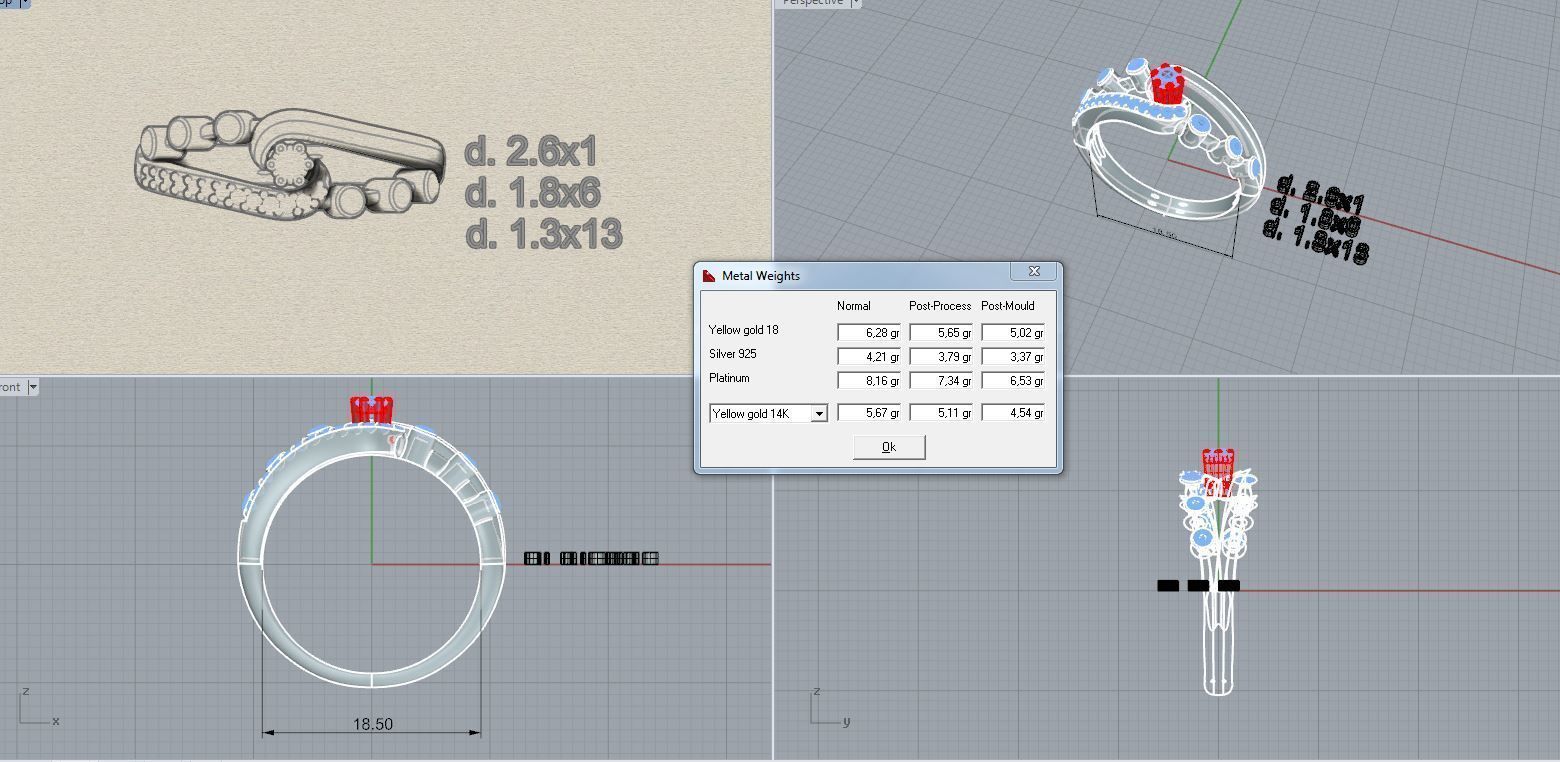Select the Silver 925 Normal field 4,21 gr

coord(869,356)
